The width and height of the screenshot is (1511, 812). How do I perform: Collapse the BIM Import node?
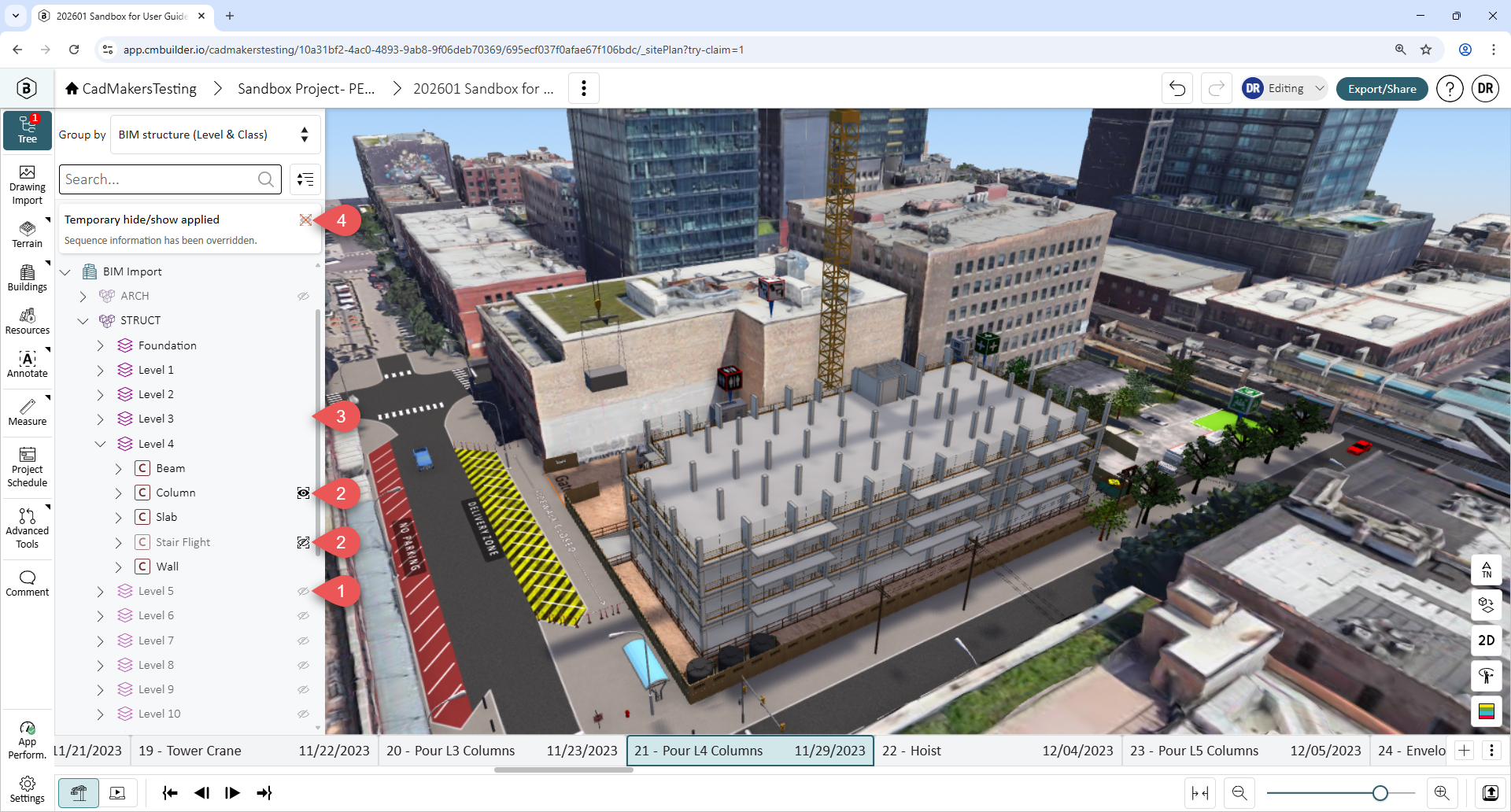point(65,272)
